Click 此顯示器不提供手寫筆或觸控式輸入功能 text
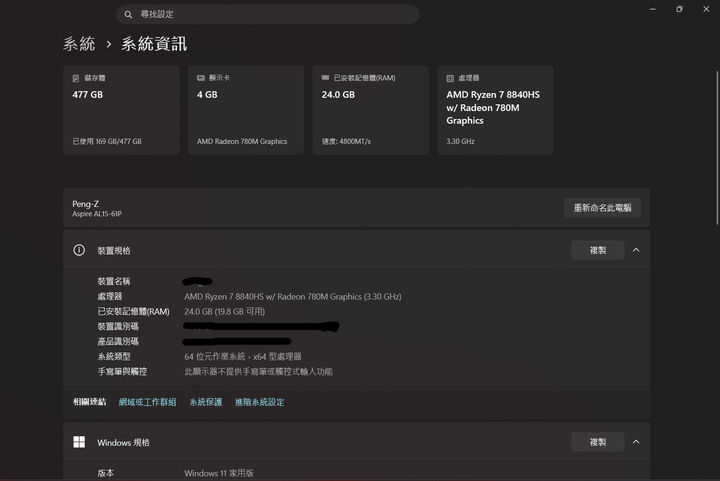The image size is (720, 481). tap(259, 371)
